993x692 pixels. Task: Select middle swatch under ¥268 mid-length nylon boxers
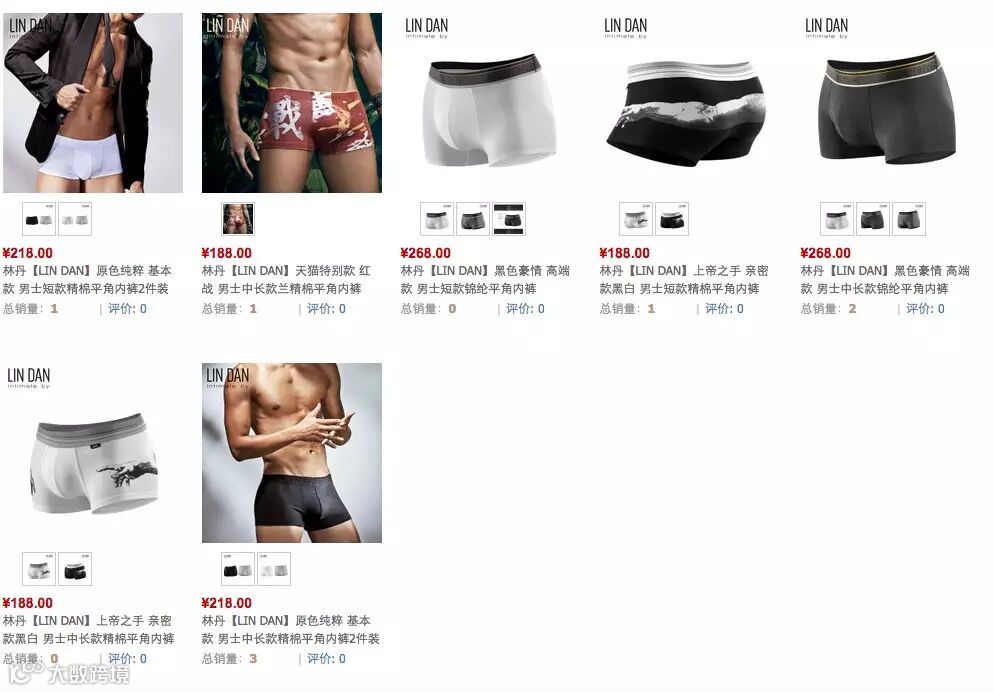click(873, 219)
